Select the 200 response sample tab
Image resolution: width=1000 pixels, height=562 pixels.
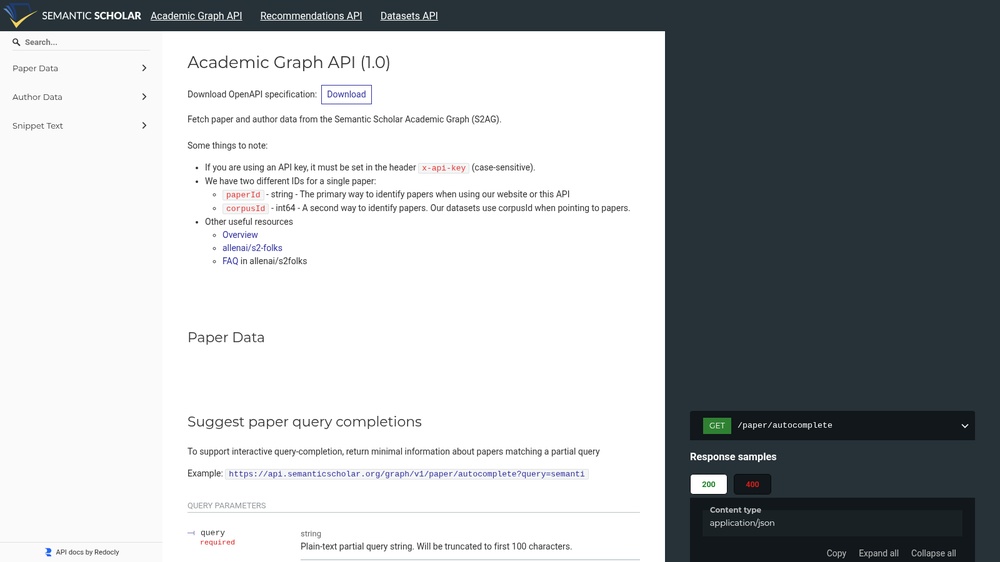tap(709, 484)
